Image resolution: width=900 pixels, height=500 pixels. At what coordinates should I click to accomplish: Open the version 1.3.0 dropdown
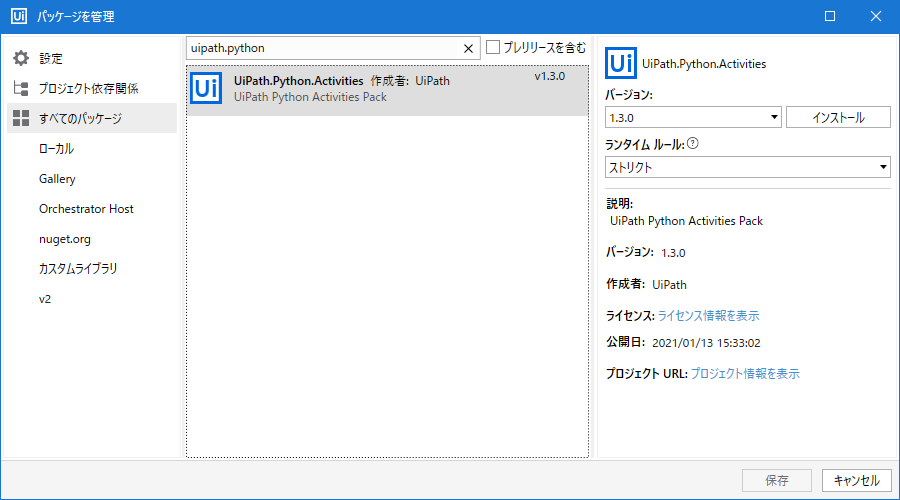pyautogui.click(x=693, y=117)
